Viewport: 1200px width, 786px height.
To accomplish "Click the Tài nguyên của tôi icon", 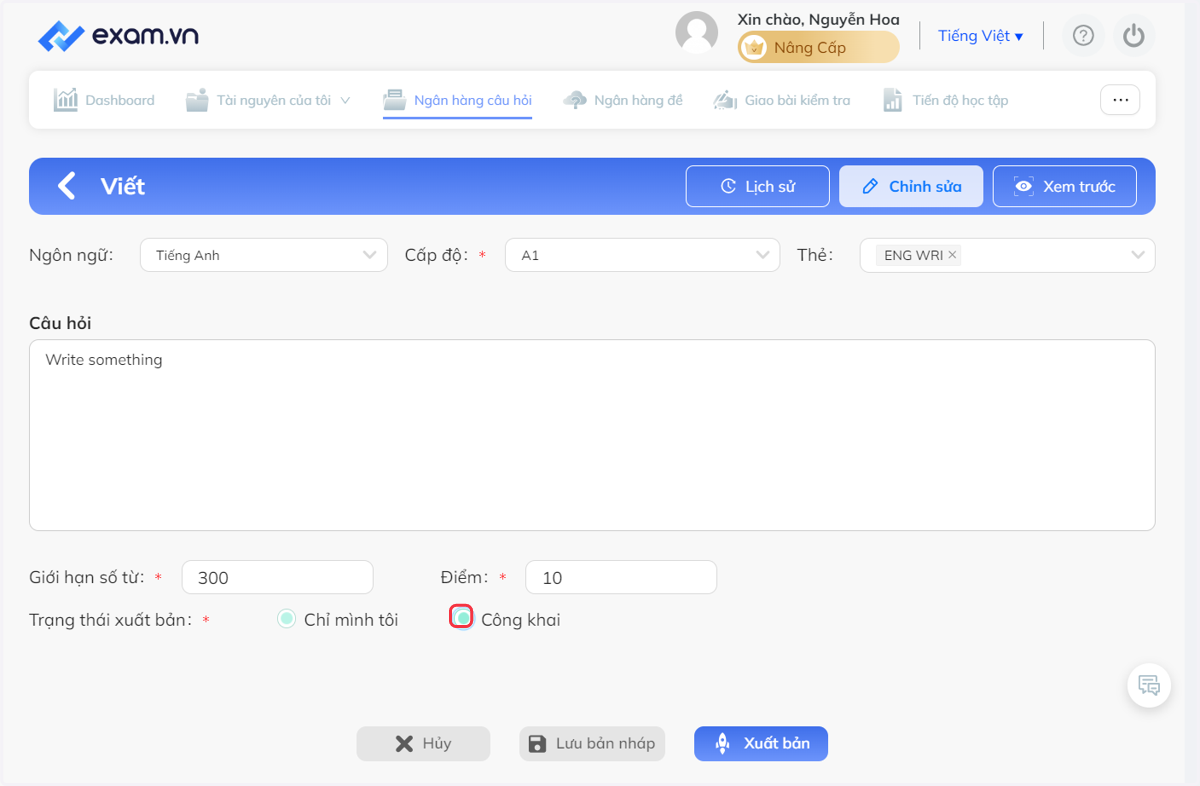I will (x=197, y=100).
